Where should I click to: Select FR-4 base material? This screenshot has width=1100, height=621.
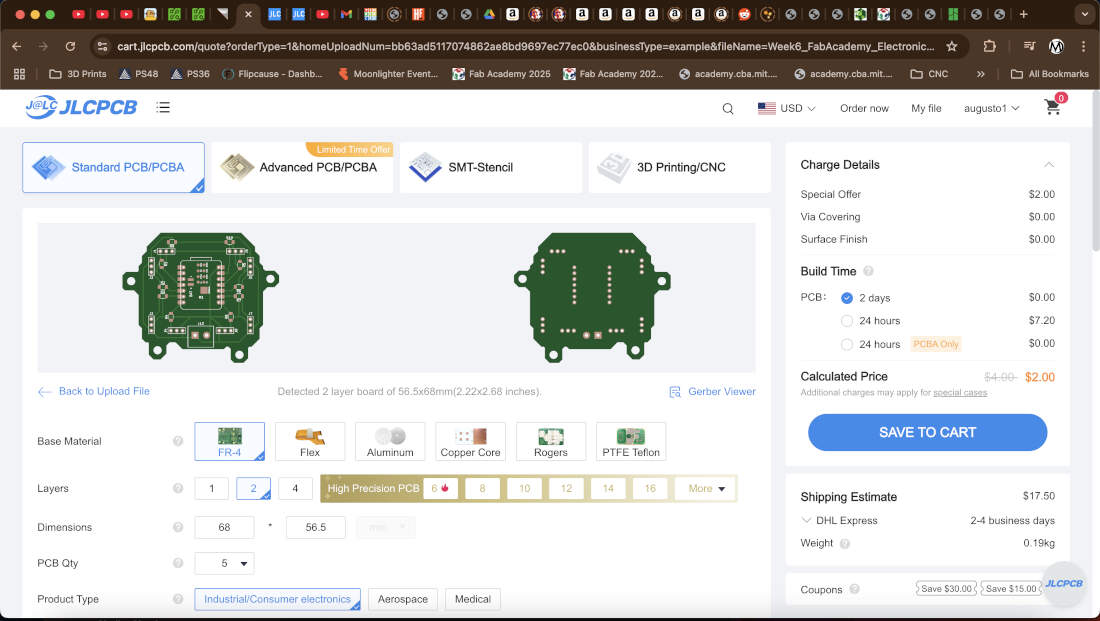click(229, 441)
